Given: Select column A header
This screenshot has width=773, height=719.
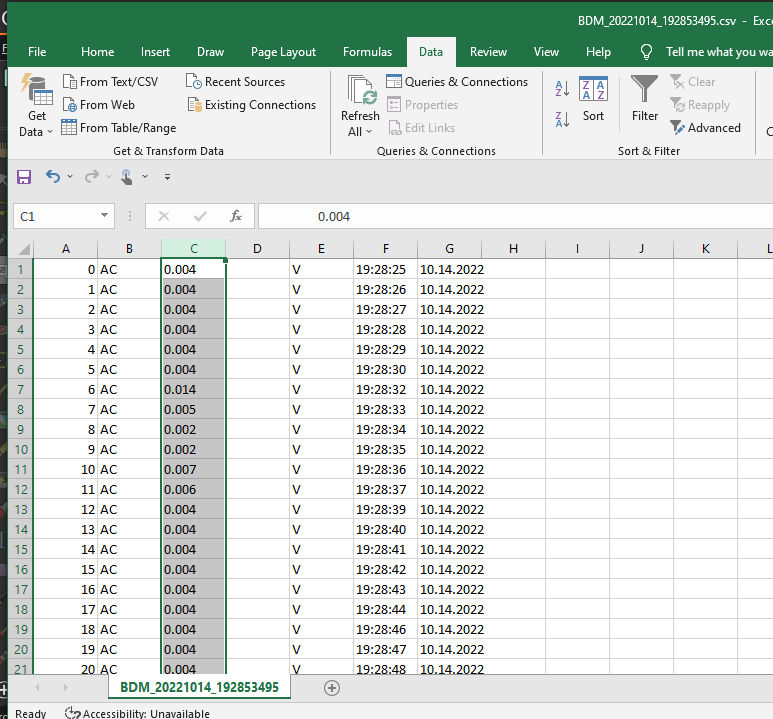Looking at the screenshot, I should point(66,249).
